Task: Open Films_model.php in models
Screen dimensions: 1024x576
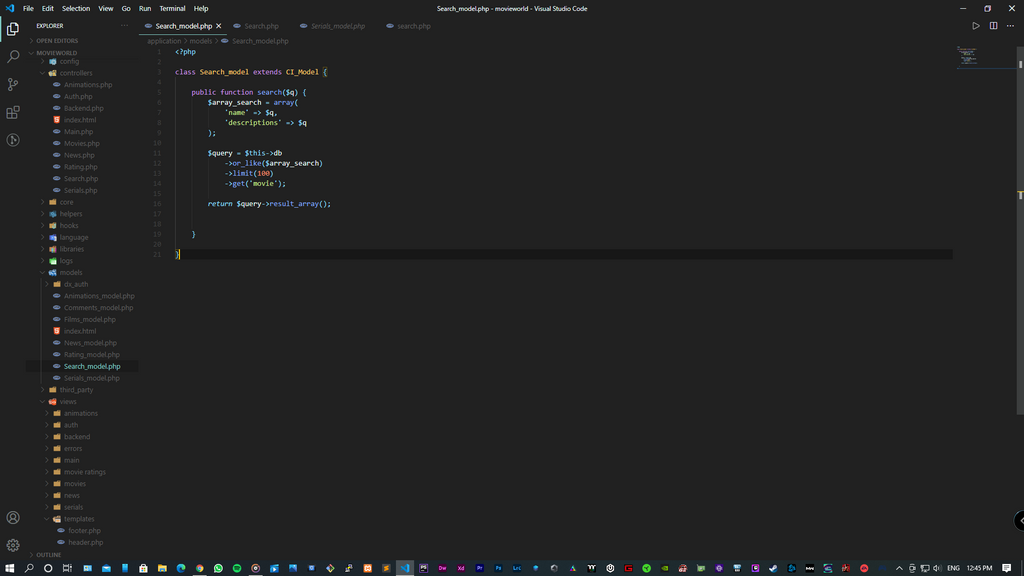Action: (89, 320)
